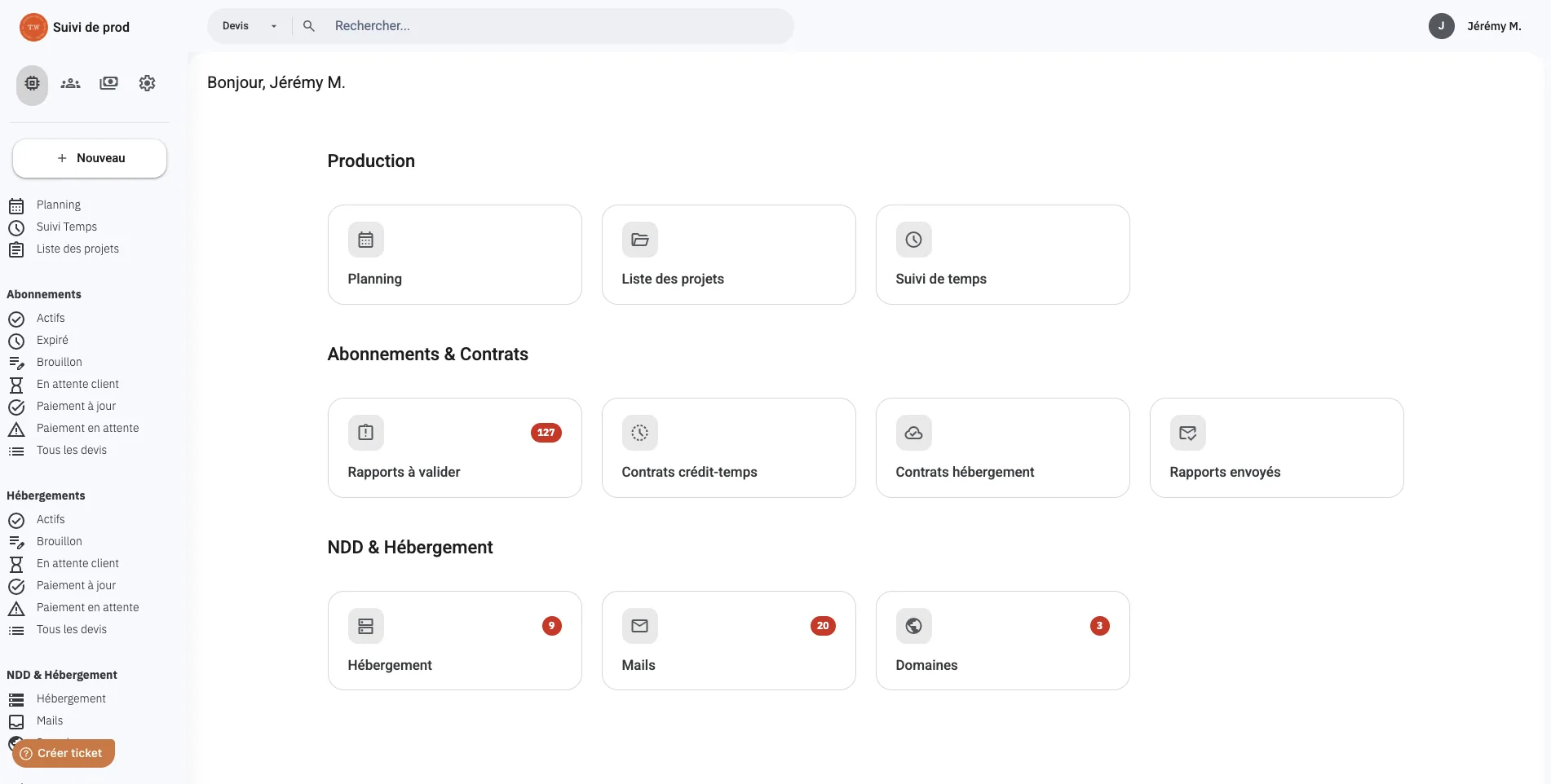Click the Créer ticket button

pos(64,753)
